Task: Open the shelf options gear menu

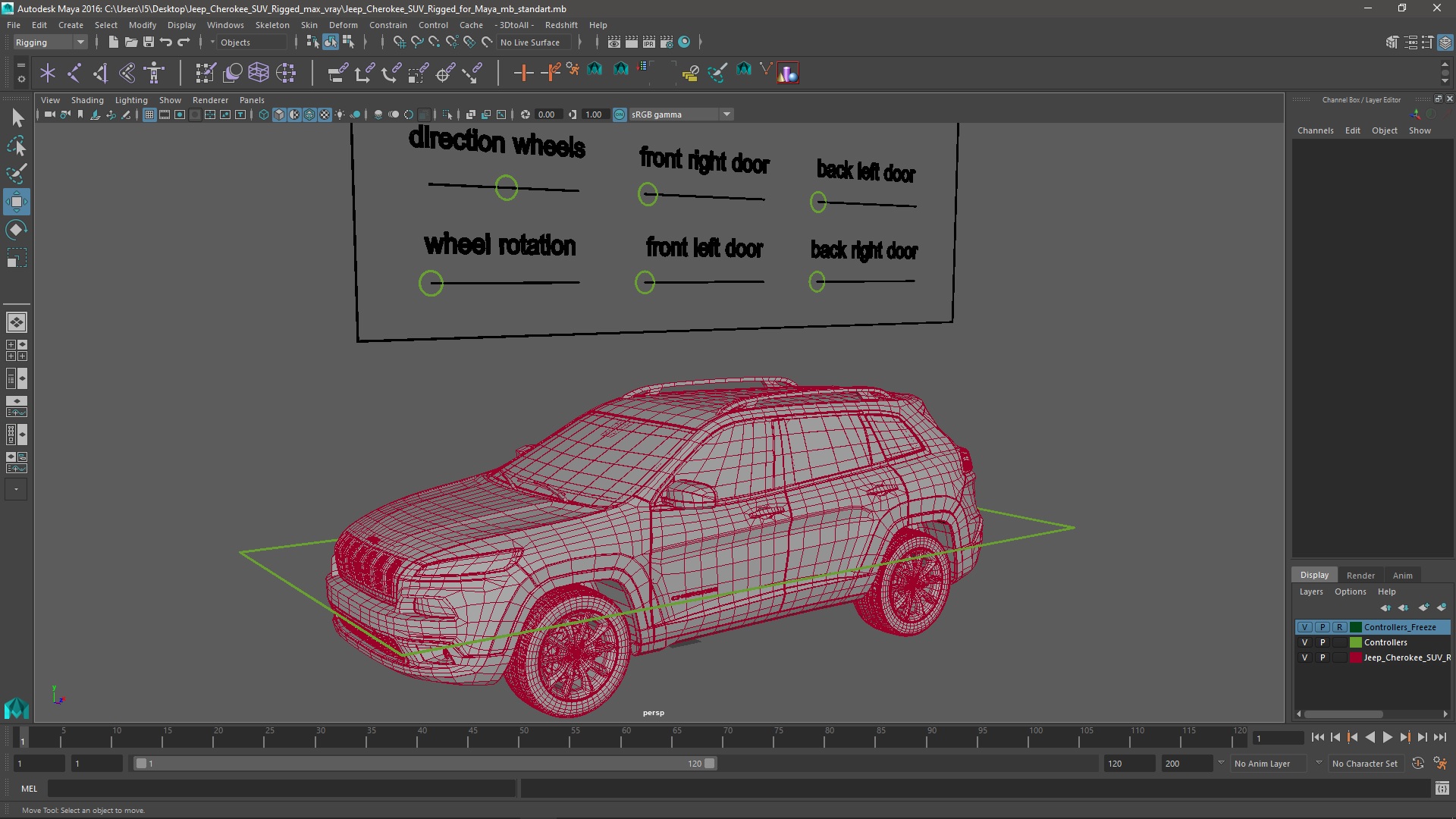Action: tap(20, 78)
